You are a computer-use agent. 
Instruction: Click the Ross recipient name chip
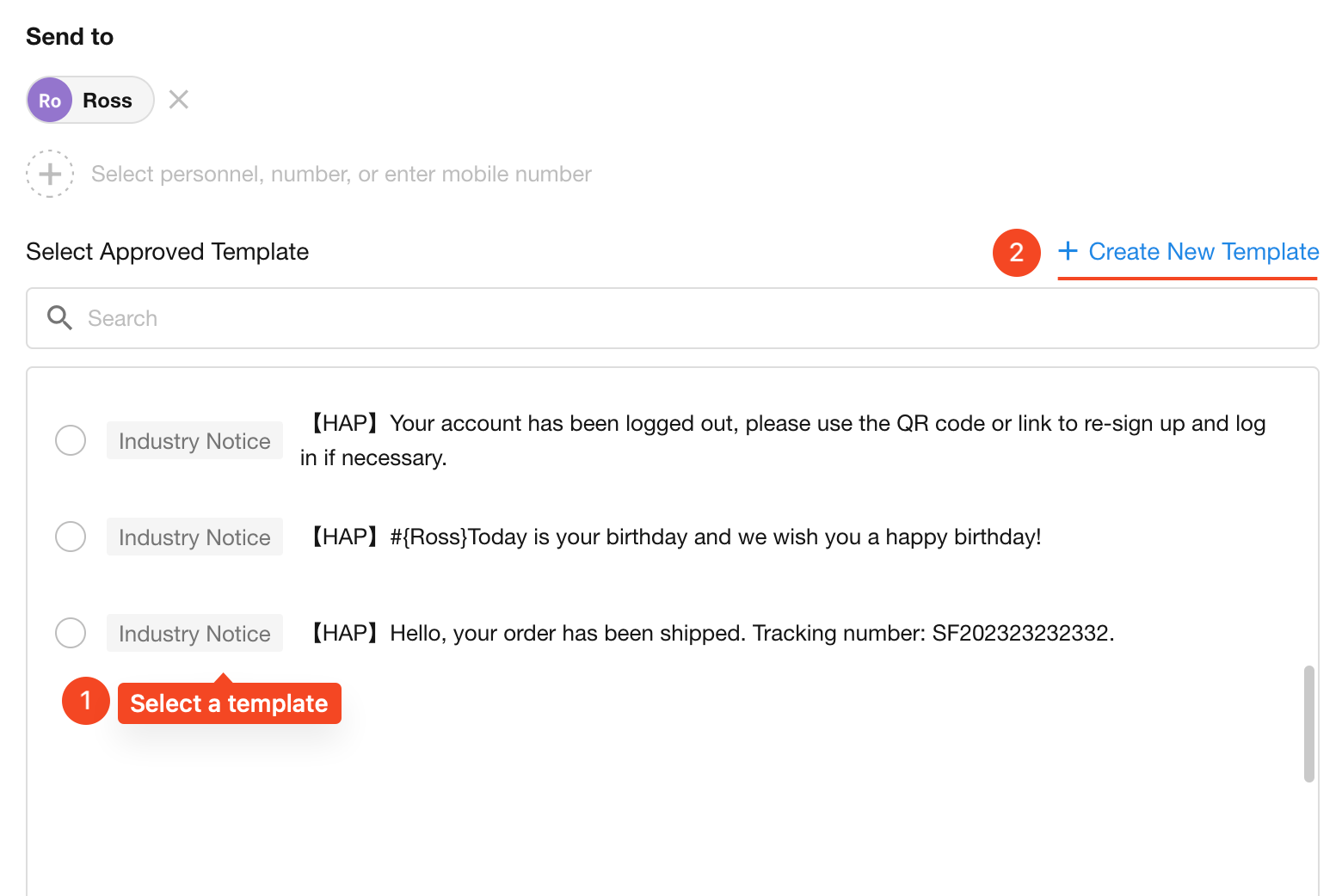108,101
